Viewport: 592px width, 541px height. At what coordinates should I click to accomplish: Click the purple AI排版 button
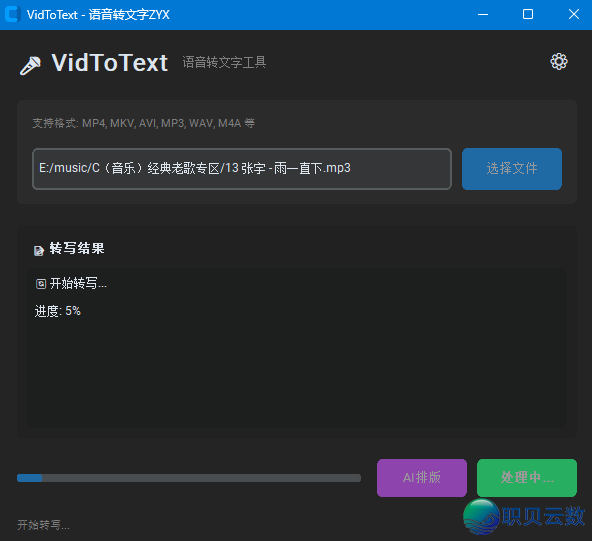[422, 478]
